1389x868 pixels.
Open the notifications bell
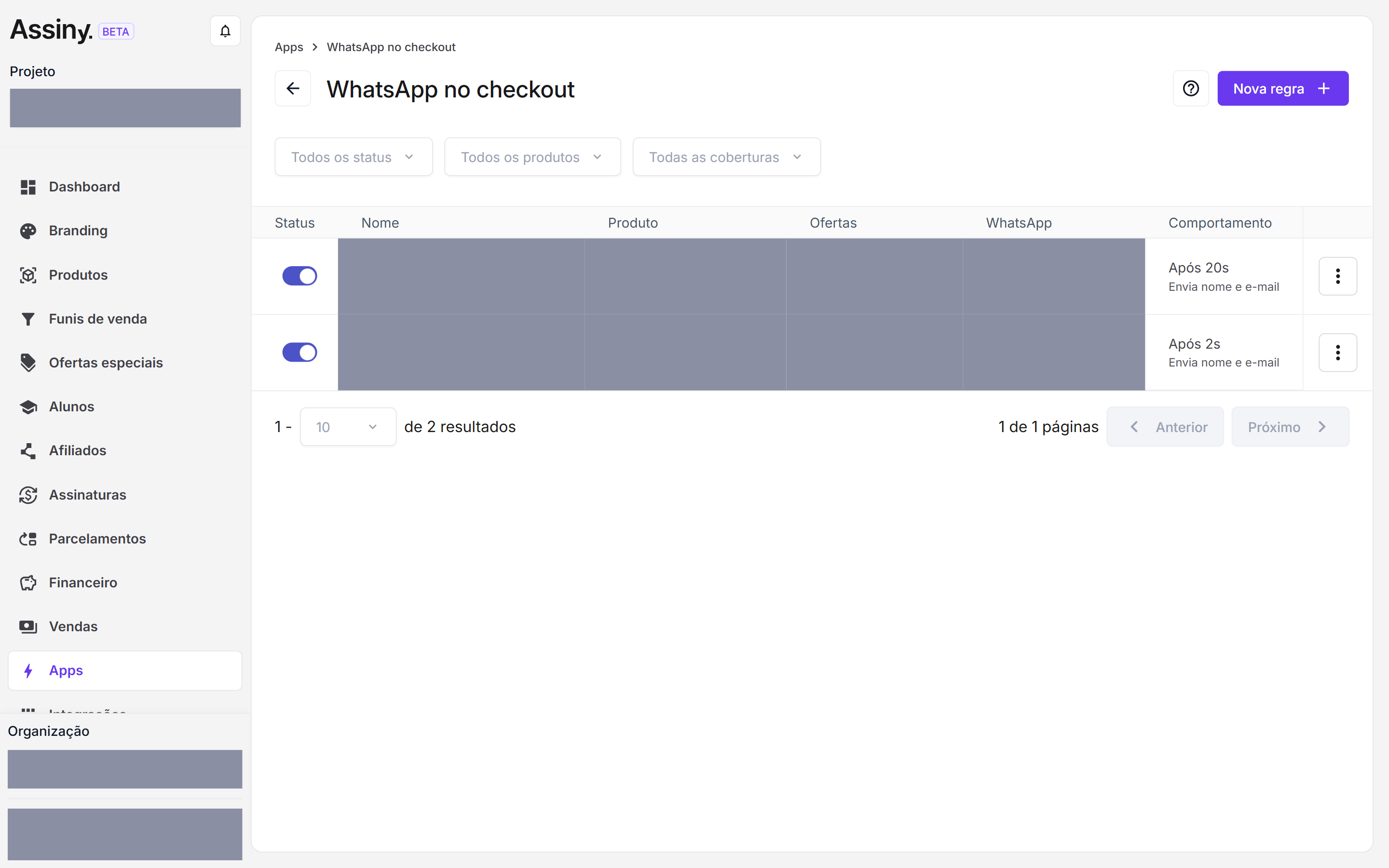225,31
